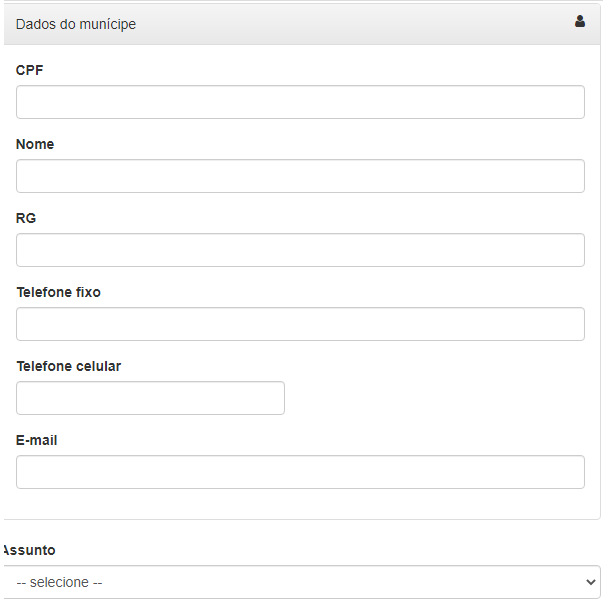Click the 'Telefone celular' label
The height and width of the screenshot is (612, 614).
coord(69,366)
